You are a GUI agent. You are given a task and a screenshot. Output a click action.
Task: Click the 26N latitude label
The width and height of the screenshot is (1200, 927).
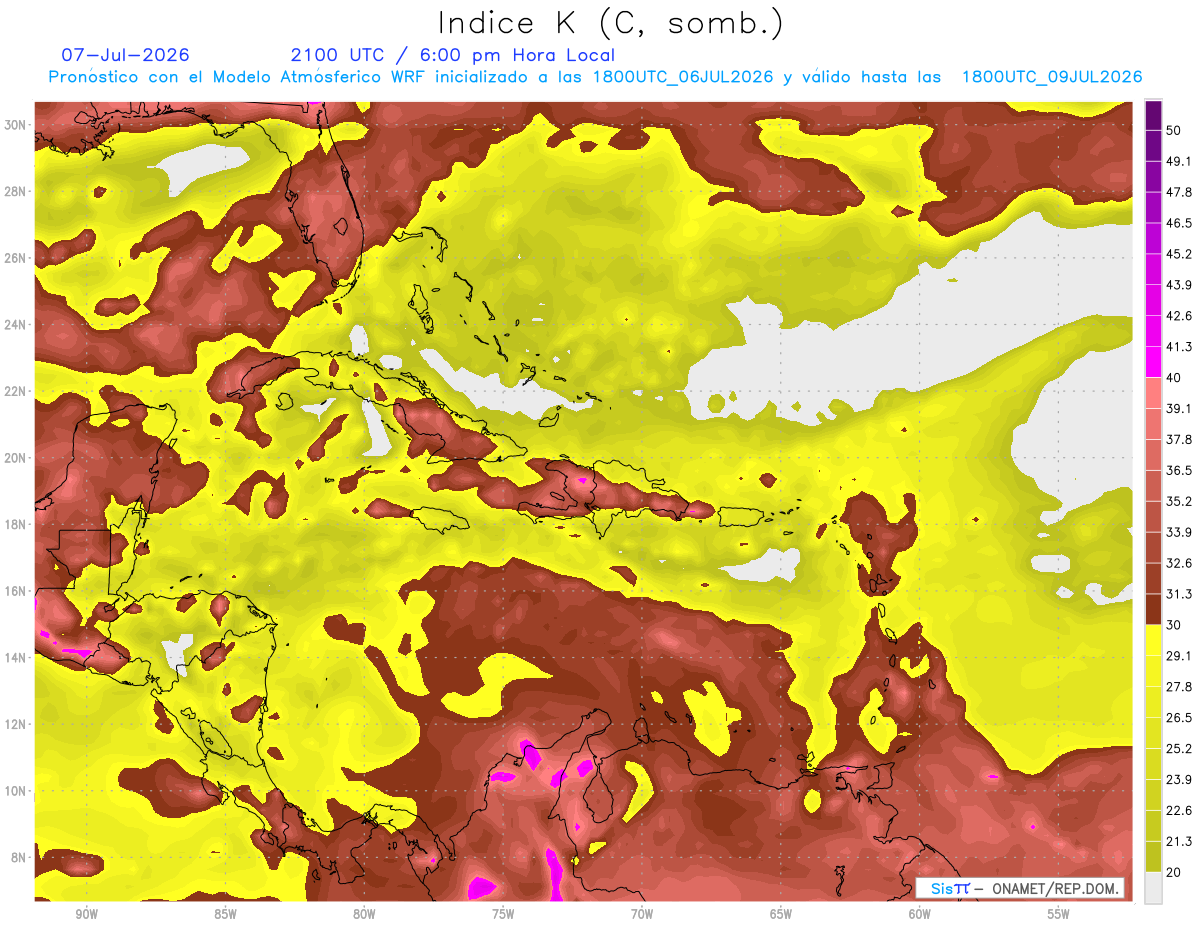coord(16,258)
